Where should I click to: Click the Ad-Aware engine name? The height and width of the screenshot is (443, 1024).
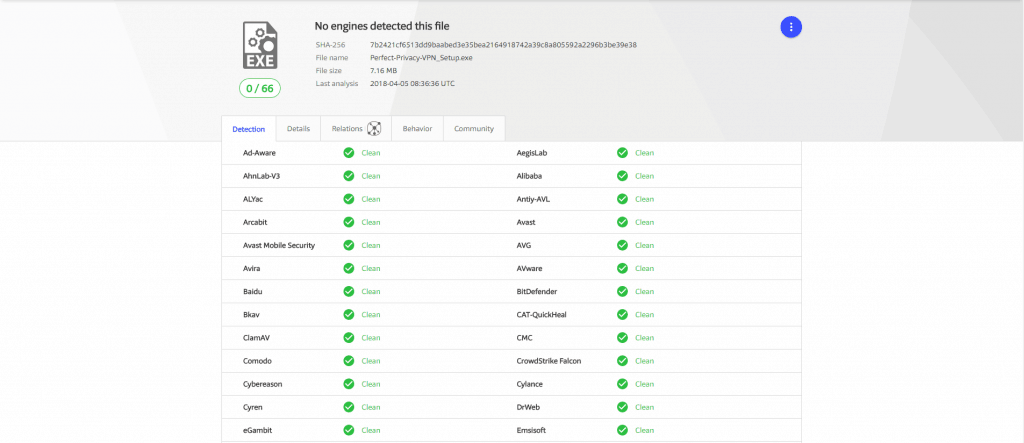pos(259,153)
